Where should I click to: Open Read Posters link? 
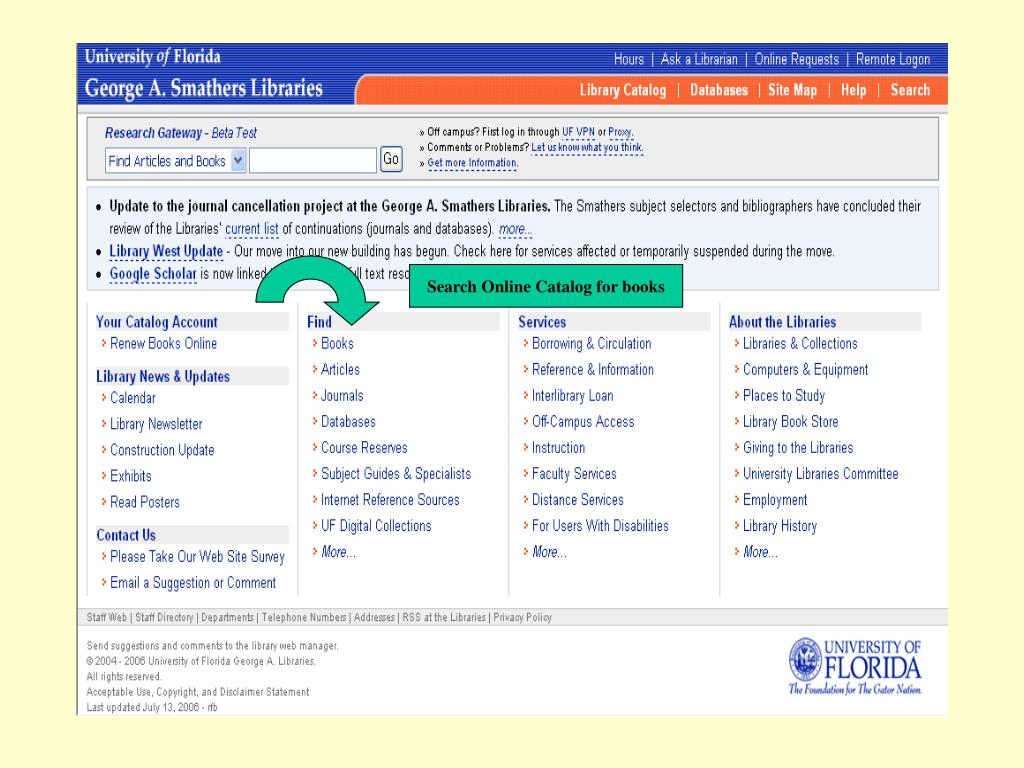tap(145, 502)
